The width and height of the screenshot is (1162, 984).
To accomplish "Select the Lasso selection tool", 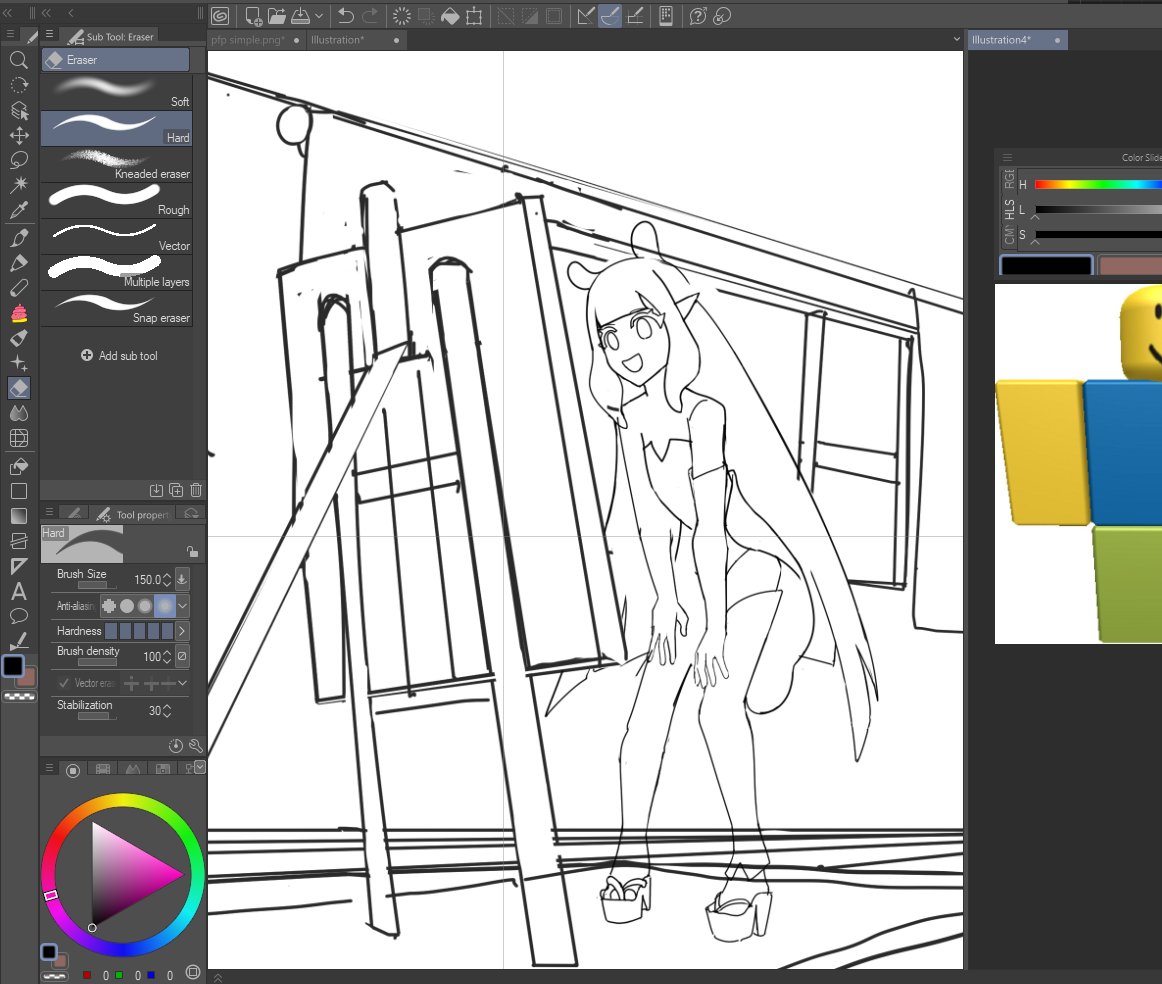I will coord(19,160).
